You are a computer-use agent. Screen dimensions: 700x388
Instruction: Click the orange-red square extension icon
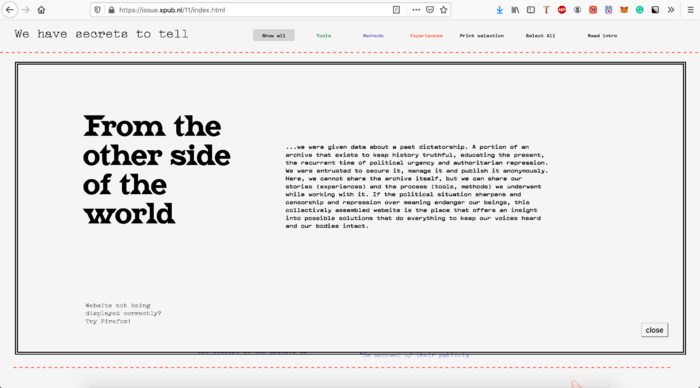(x=593, y=10)
